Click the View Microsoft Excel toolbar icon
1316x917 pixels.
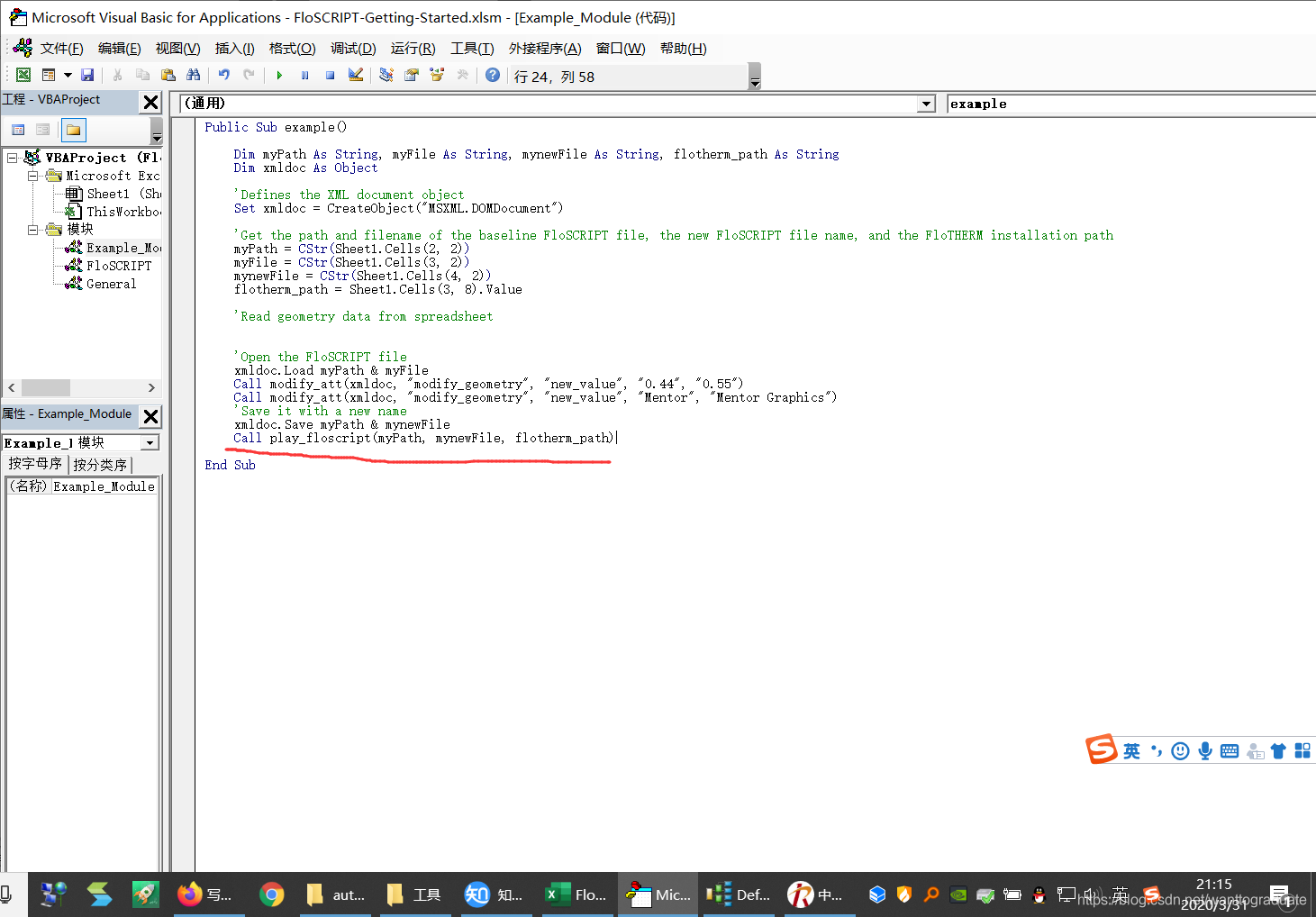coord(23,76)
